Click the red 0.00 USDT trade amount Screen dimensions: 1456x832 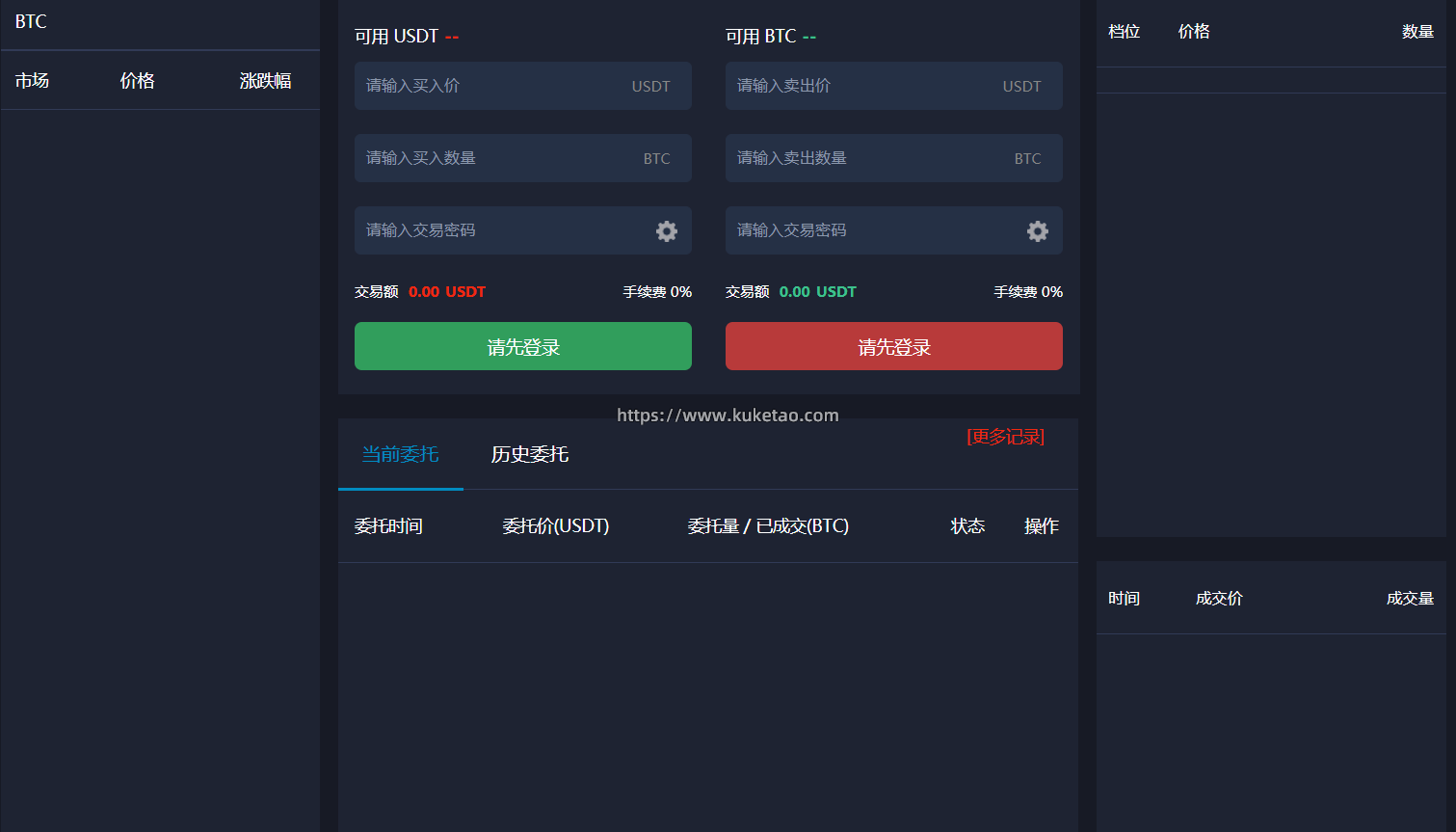tap(447, 292)
